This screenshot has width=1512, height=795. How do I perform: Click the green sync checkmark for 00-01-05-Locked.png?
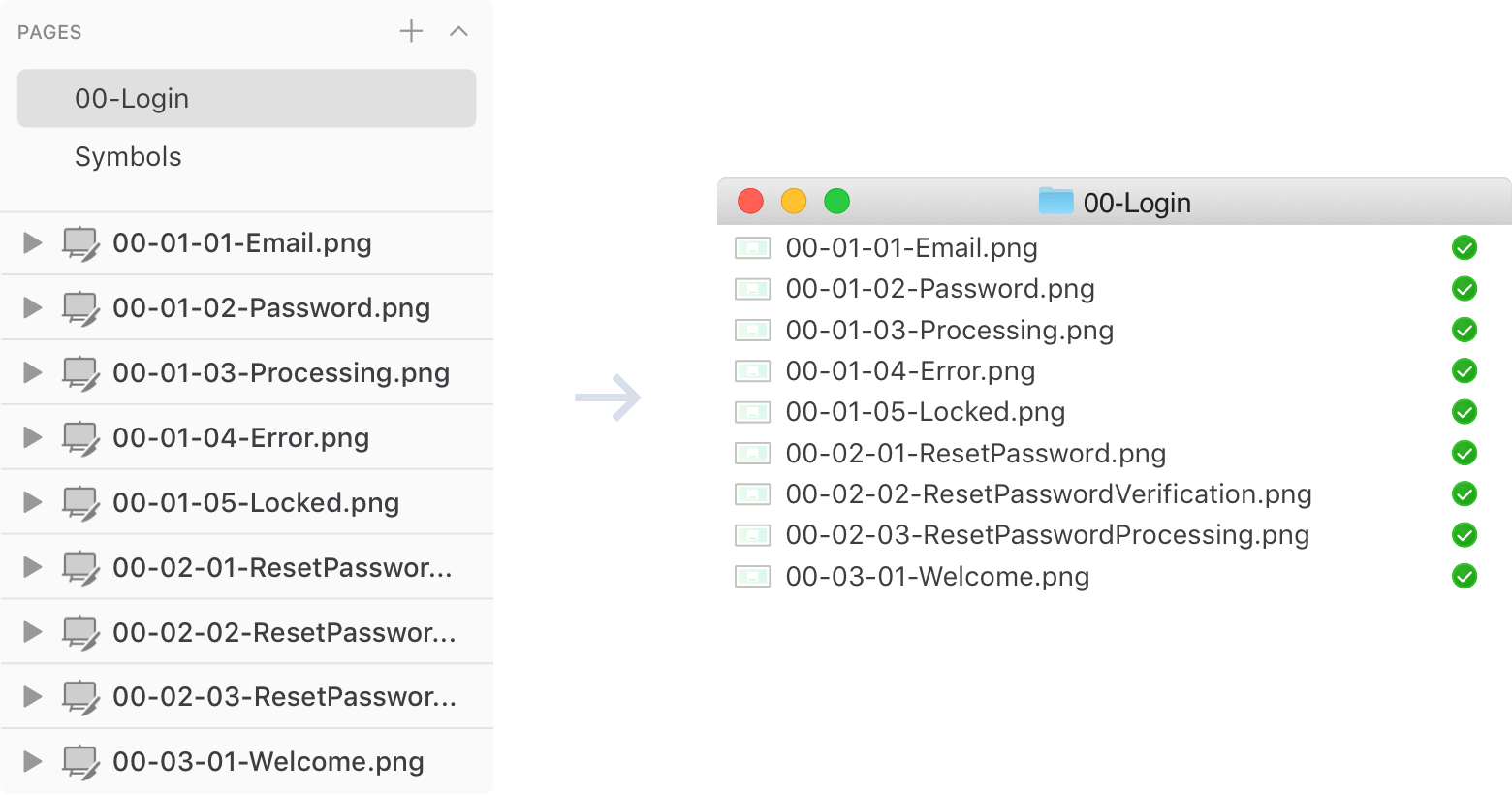pyautogui.click(x=1464, y=412)
